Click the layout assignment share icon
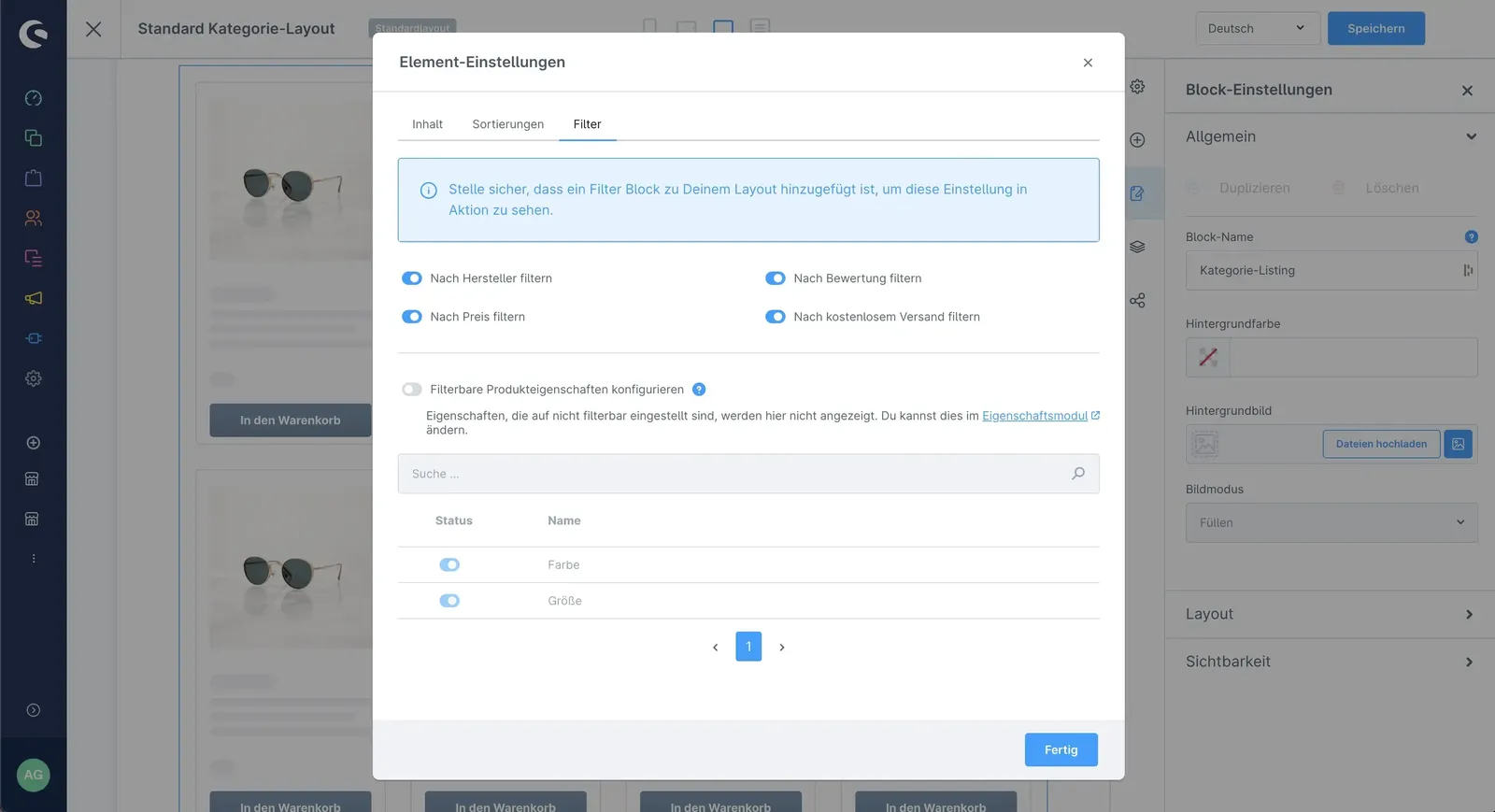The image size is (1495, 812). [x=1137, y=301]
